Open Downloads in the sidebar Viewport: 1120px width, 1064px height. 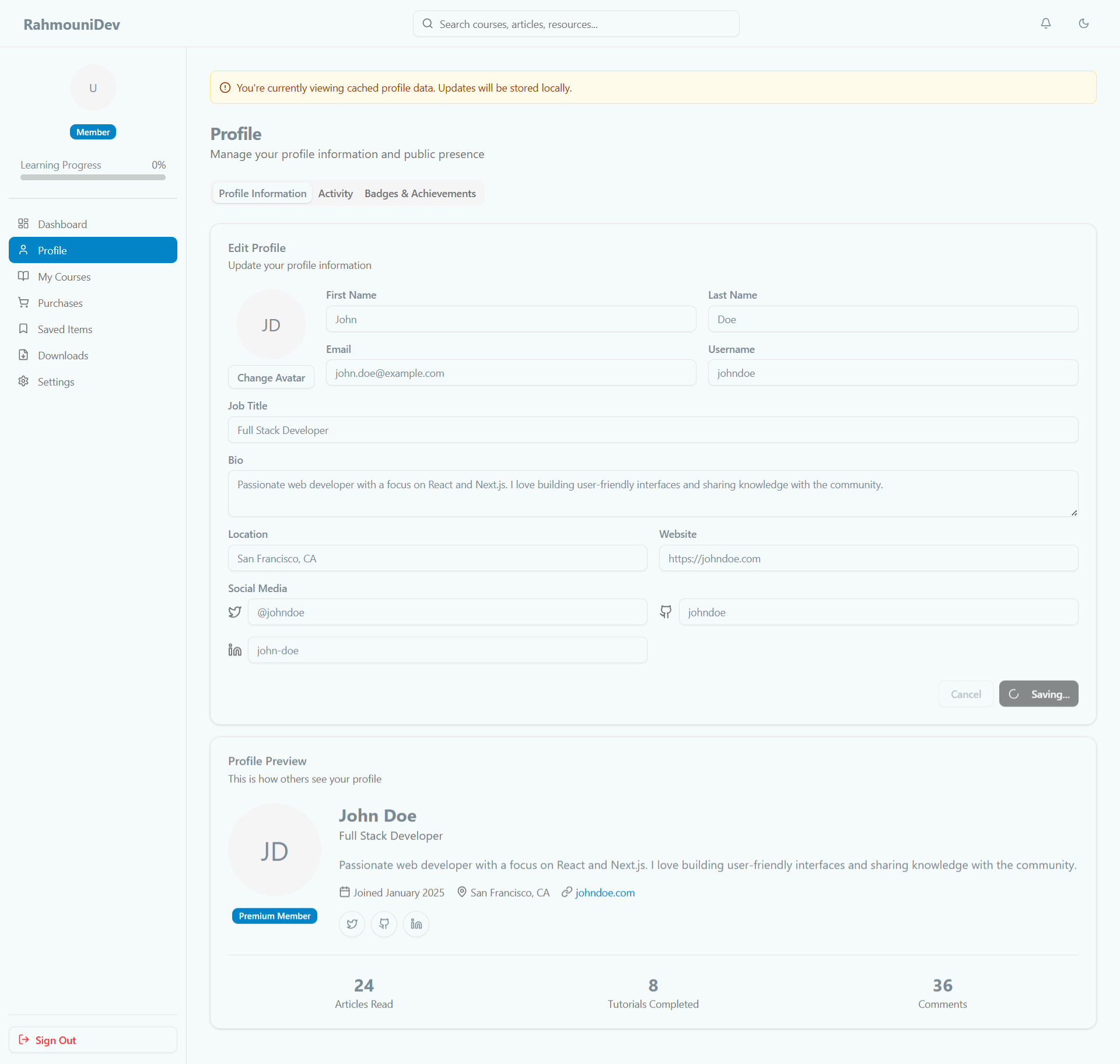coord(63,355)
